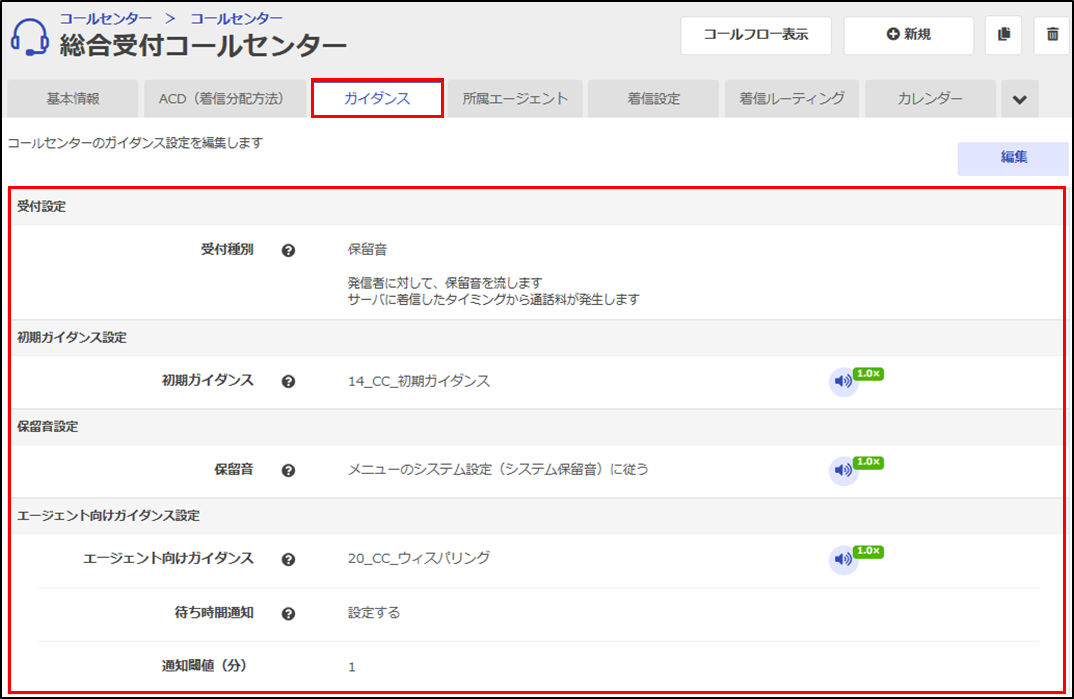1074x699 pixels.
Task: Click help icon next to 受付種別
Action: click(x=288, y=251)
